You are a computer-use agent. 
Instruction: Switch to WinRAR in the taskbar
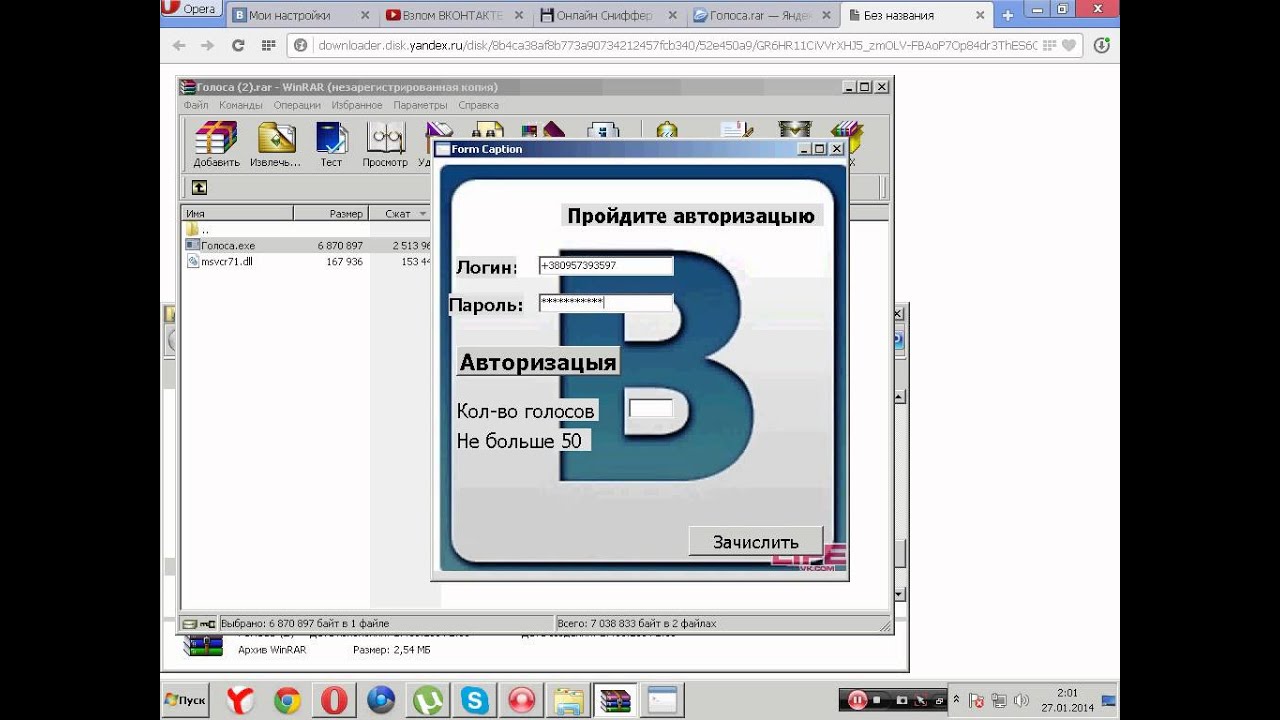point(616,701)
